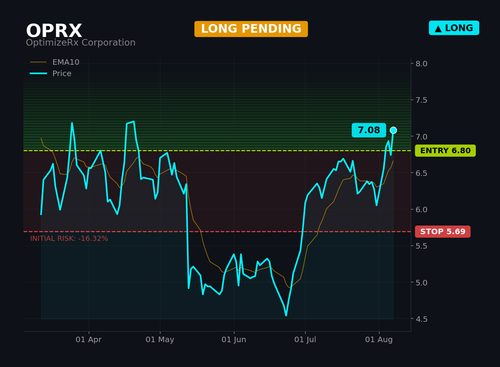Click the 5.5 y-axis value
Viewport: 500px width, 367px height.
(x=421, y=246)
